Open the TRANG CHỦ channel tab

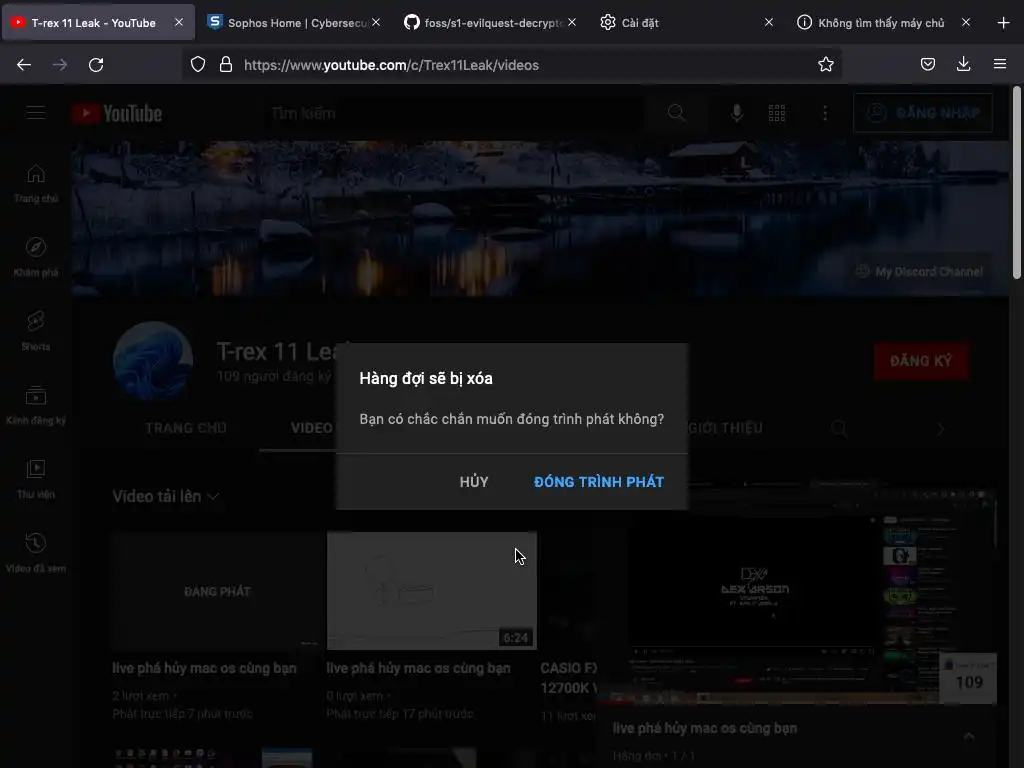pos(186,428)
